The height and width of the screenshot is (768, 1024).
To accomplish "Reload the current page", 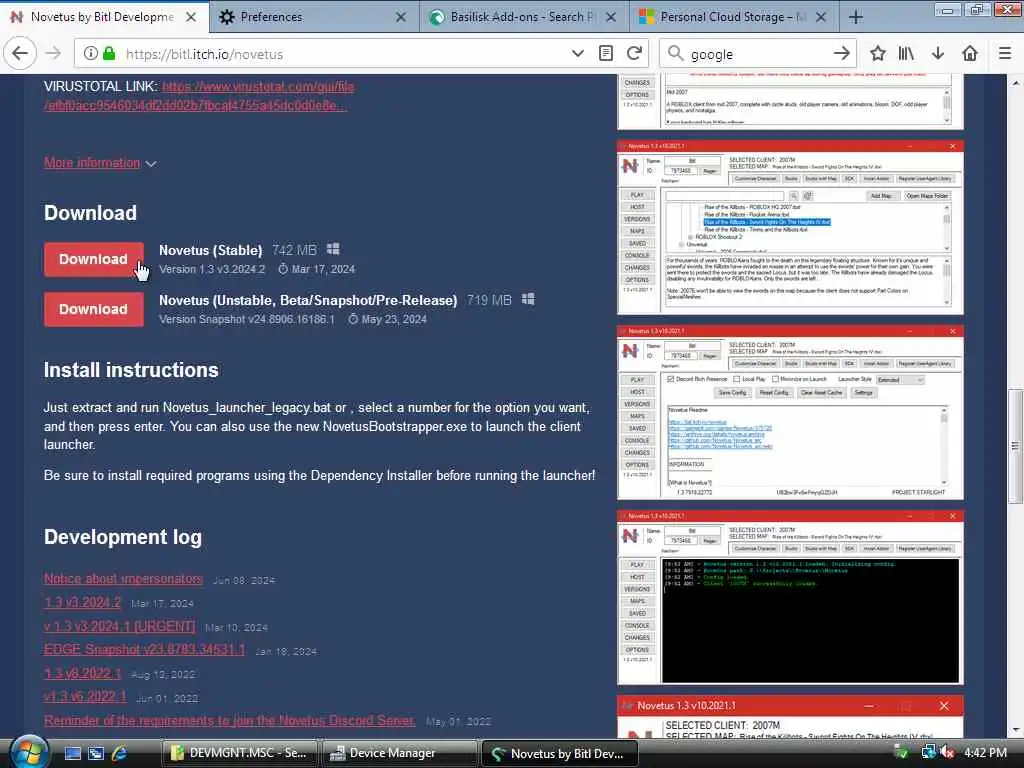I will coord(634,54).
